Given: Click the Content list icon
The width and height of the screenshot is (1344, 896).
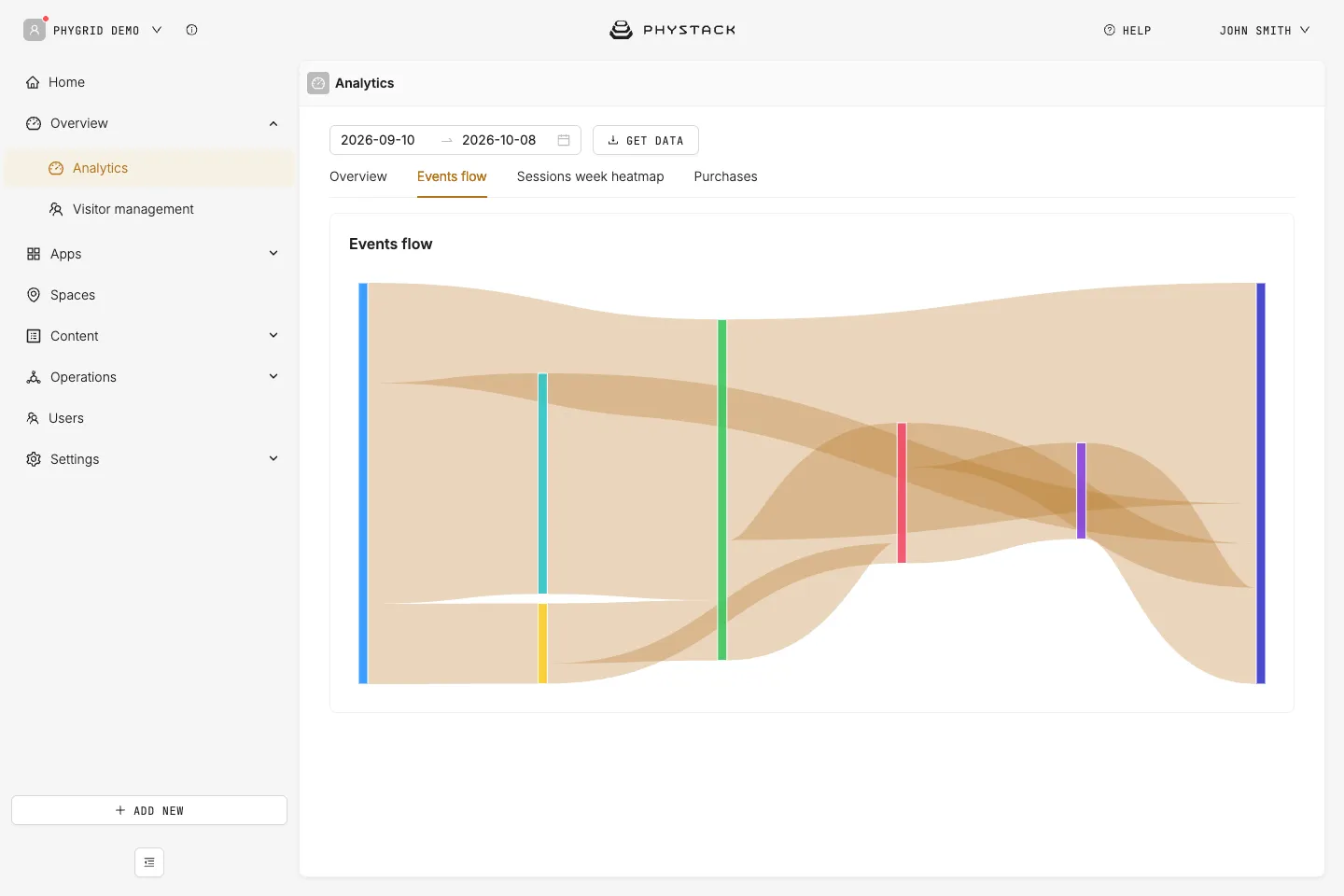Looking at the screenshot, I should coord(34,336).
